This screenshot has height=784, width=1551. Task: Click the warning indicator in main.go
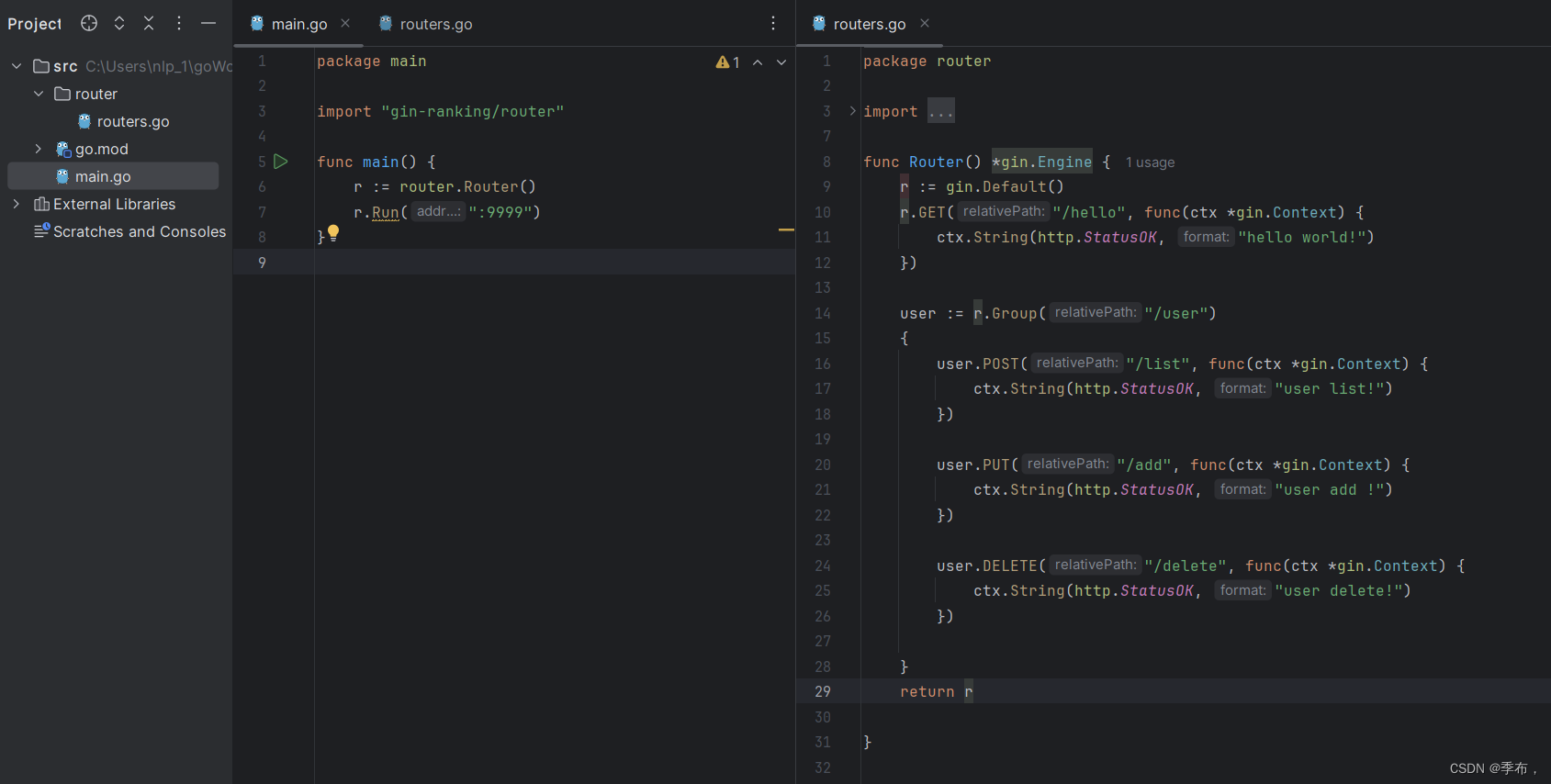(727, 62)
